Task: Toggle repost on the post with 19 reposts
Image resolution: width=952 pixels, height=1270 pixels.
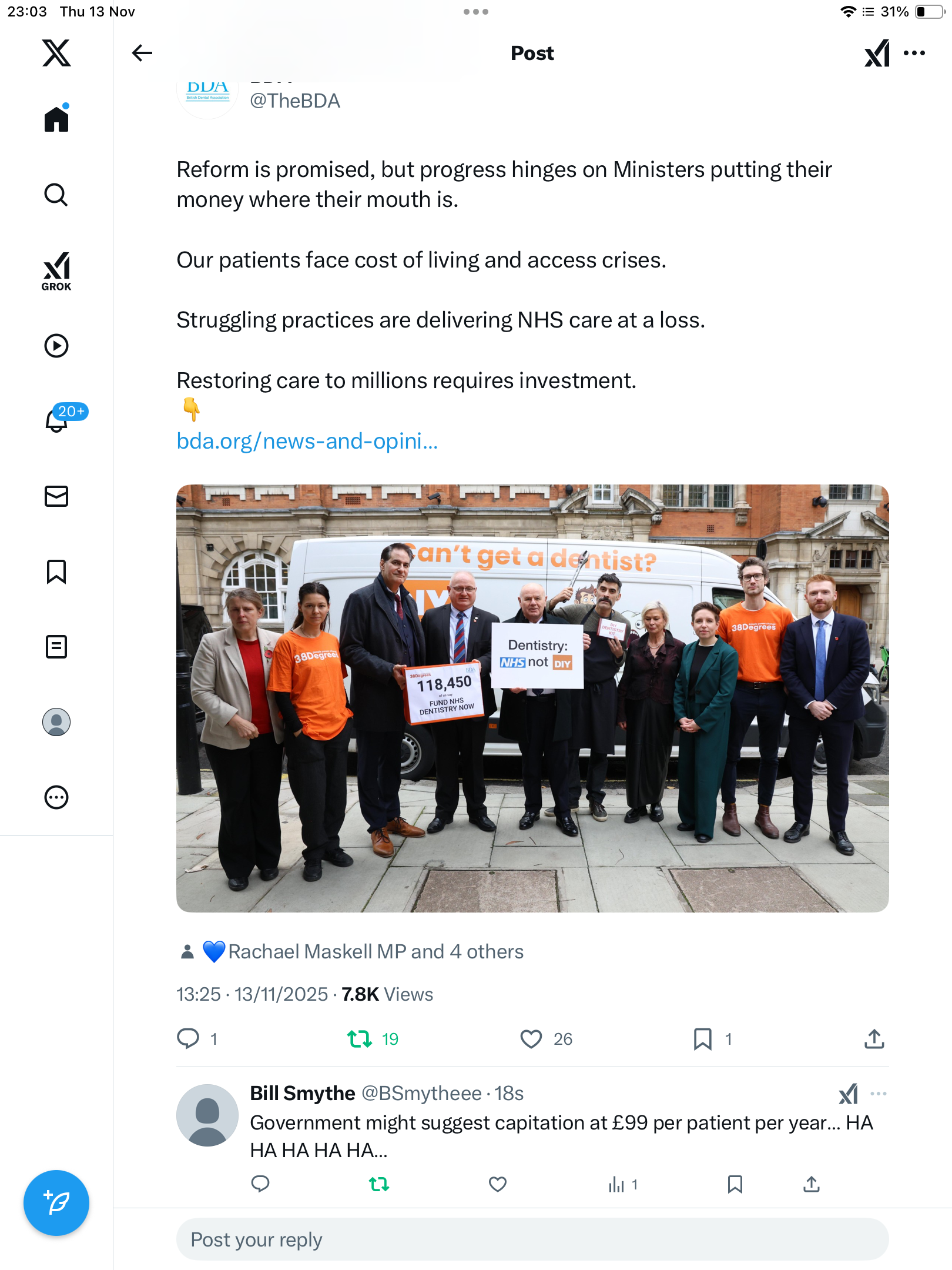Action: (360, 1039)
